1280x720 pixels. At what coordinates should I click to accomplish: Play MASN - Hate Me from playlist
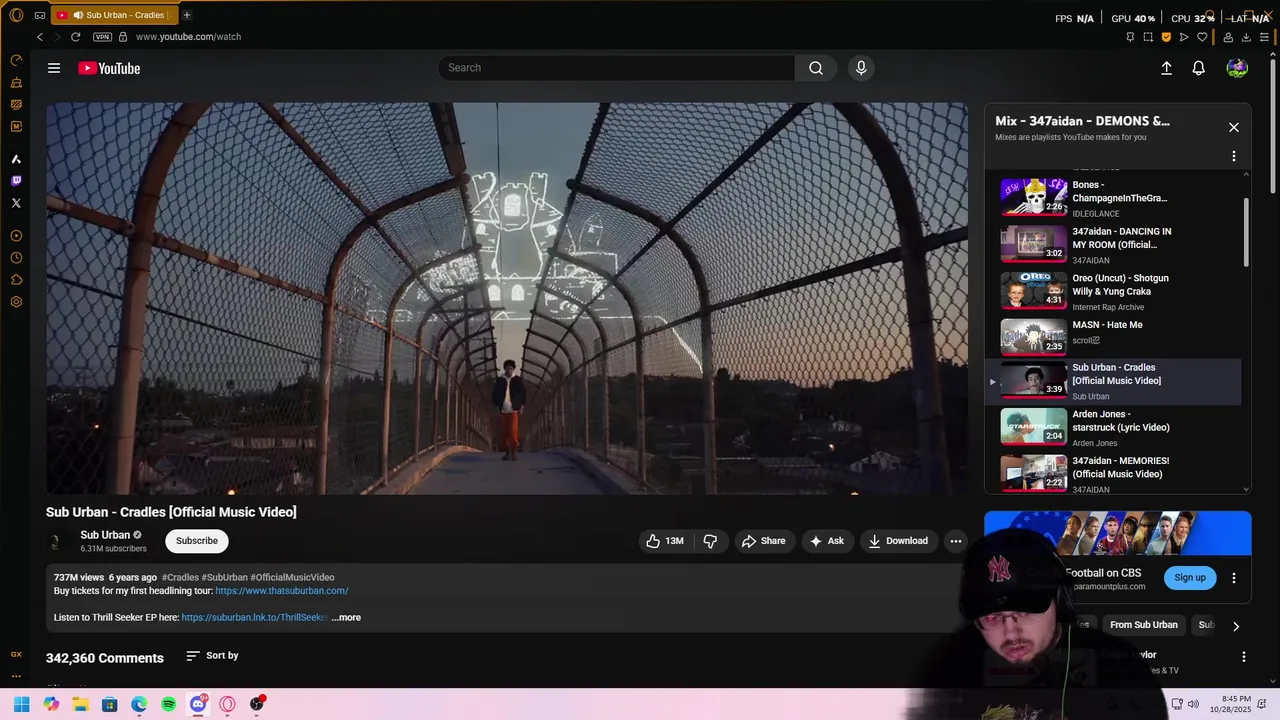pos(1113,336)
